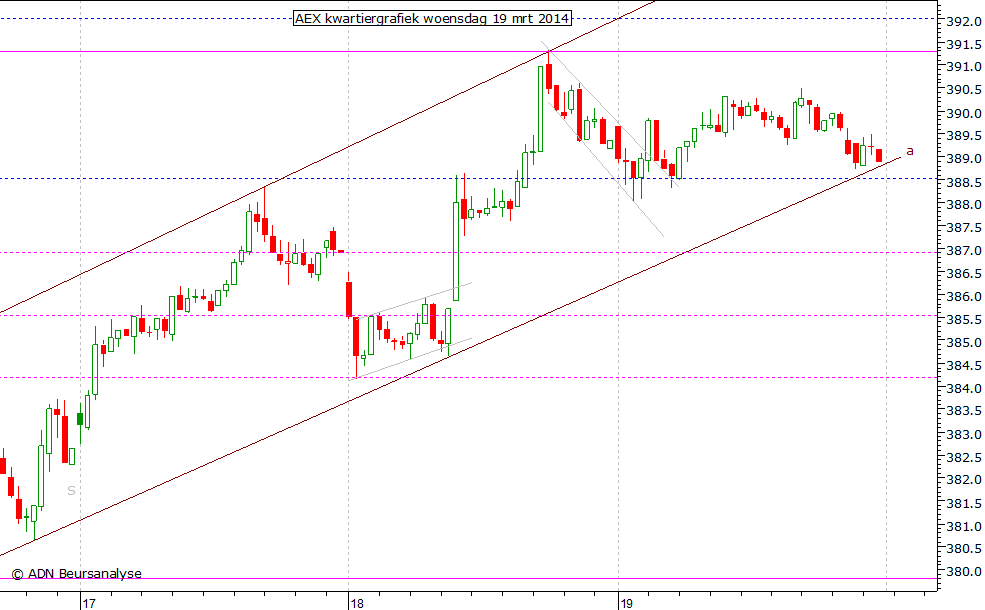The image size is (985, 610).
Task: Click the price label 385.5
Action: click(x=964, y=320)
